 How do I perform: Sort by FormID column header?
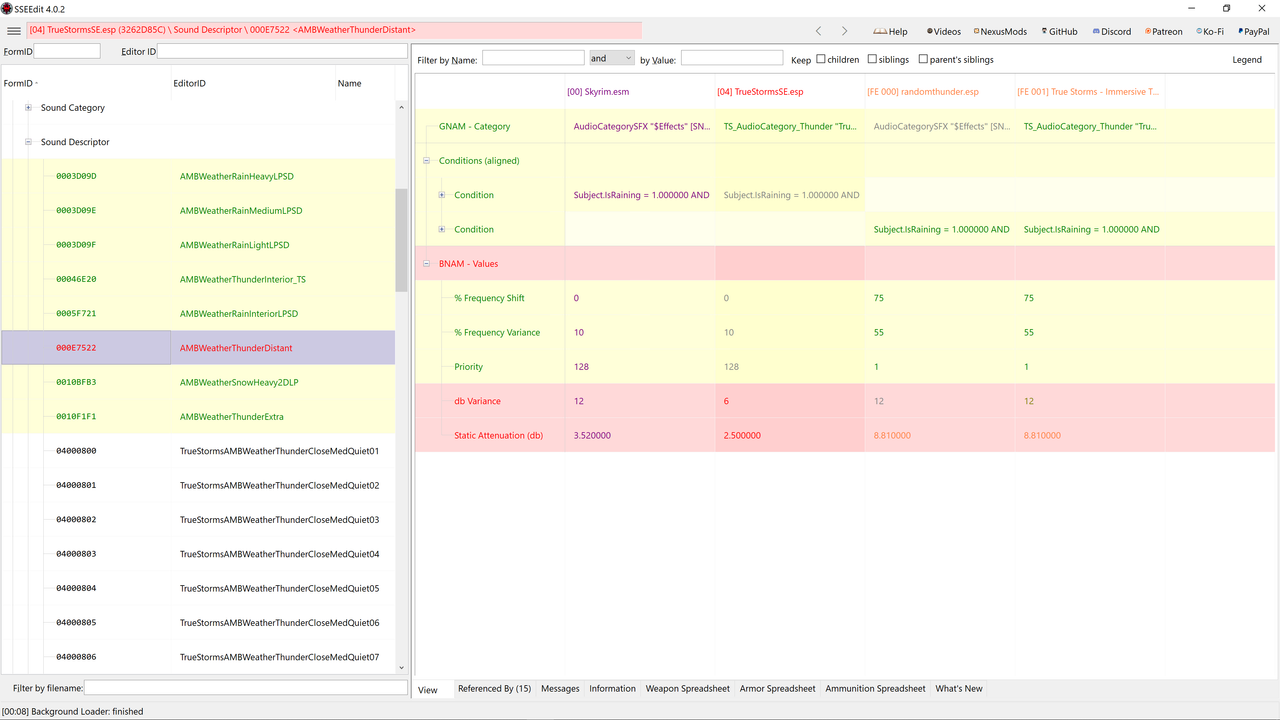85,83
